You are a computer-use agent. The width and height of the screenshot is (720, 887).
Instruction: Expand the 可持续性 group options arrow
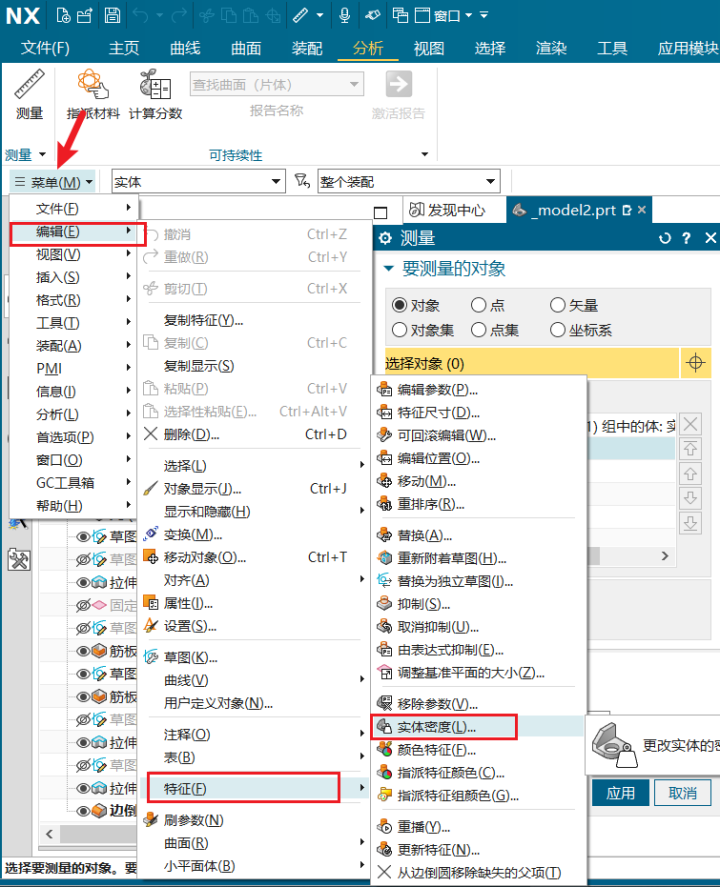coord(425,154)
